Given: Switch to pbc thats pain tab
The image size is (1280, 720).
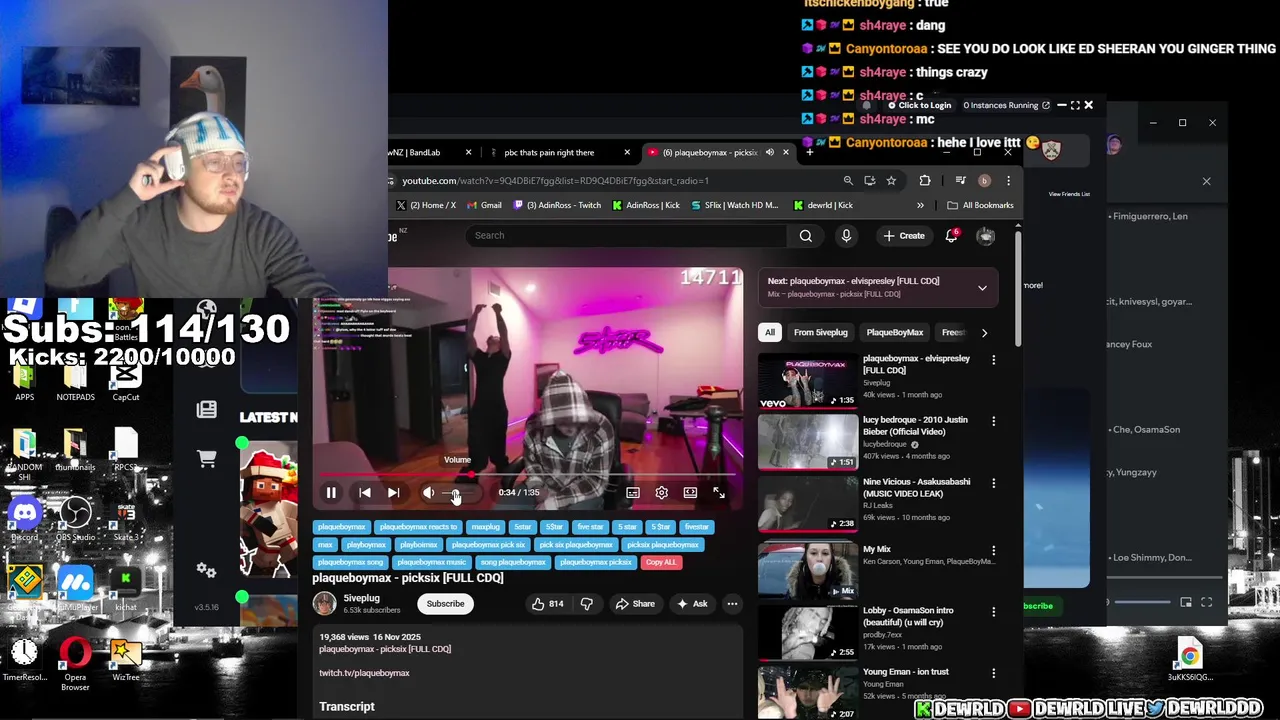Looking at the screenshot, I should click(550, 153).
